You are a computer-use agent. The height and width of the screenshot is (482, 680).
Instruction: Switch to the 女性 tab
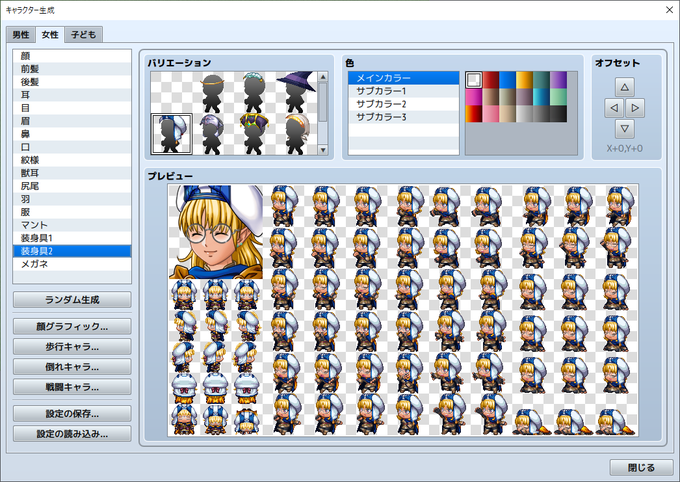[x=50, y=34]
